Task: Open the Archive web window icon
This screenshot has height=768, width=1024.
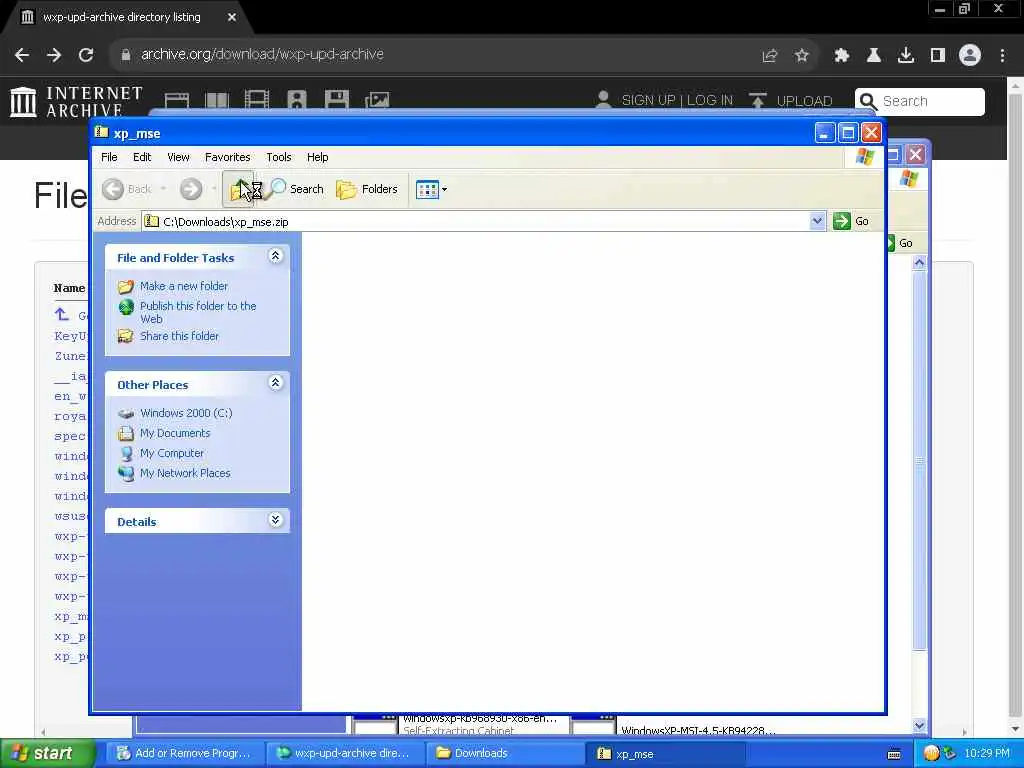Action: point(177,101)
